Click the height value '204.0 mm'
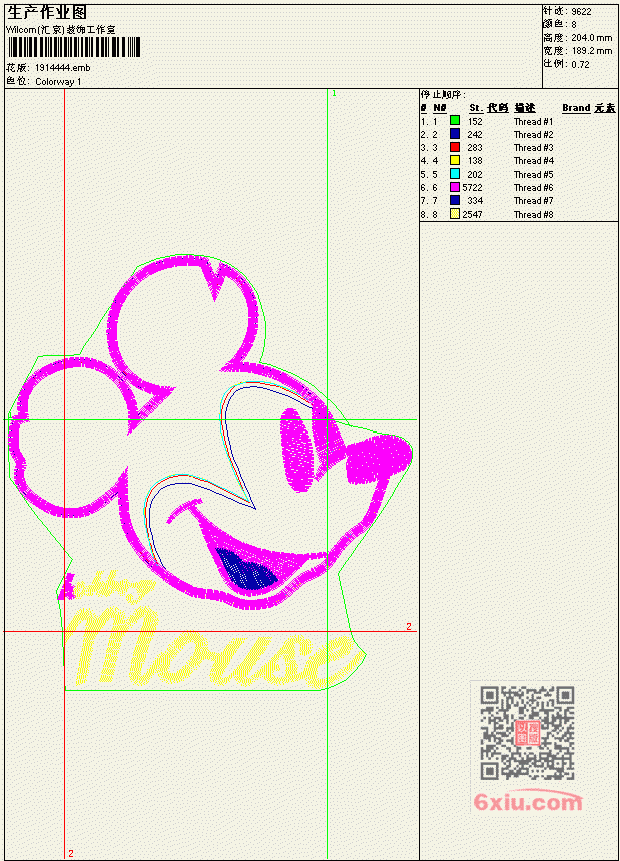 (x=591, y=38)
